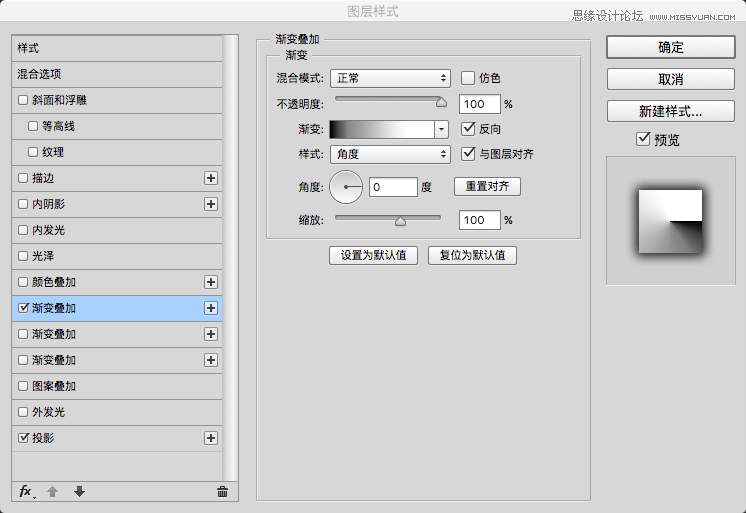
Task: Uncheck 与图层对齐 checkbox
Action: [x=468, y=153]
